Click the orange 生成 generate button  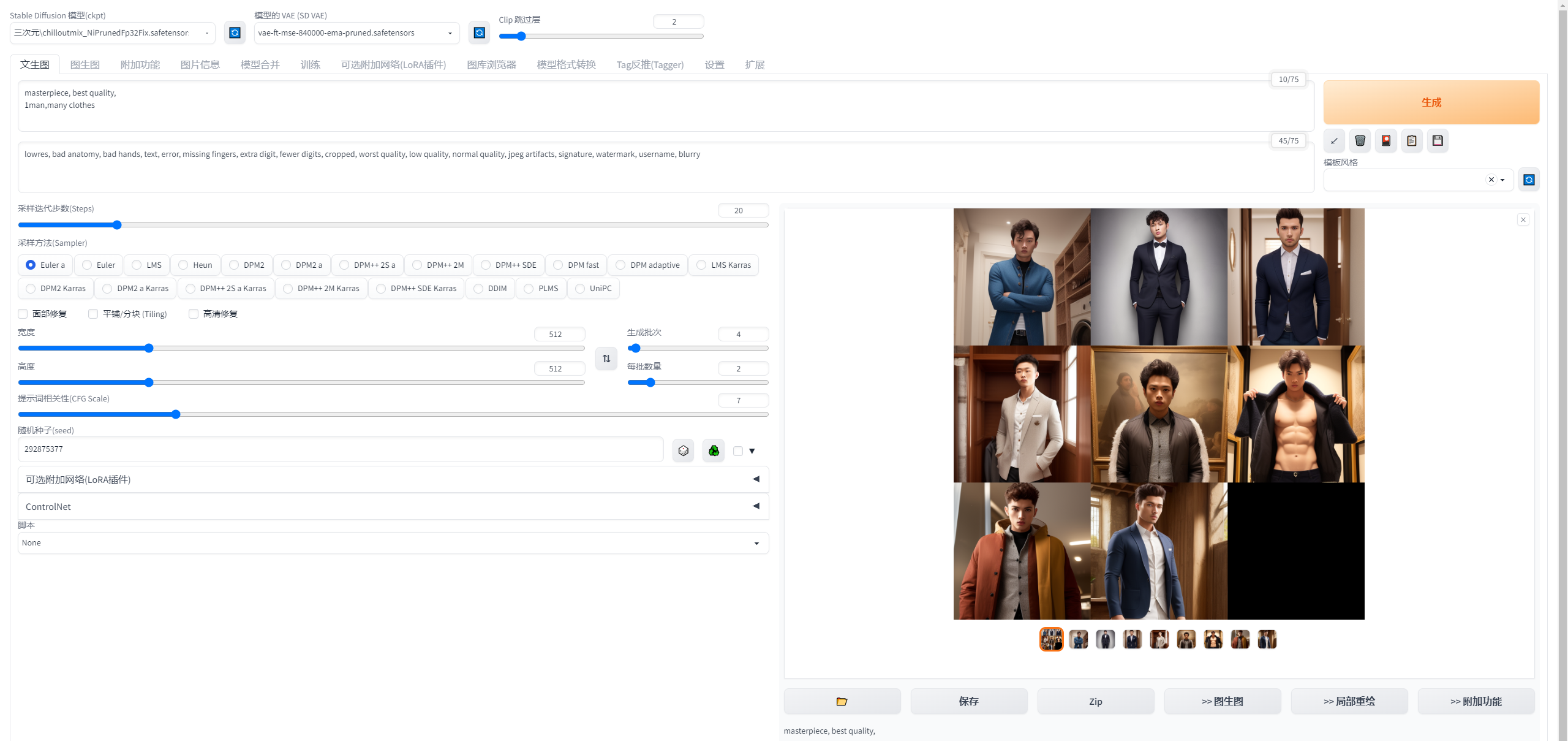[x=1431, y=102]
